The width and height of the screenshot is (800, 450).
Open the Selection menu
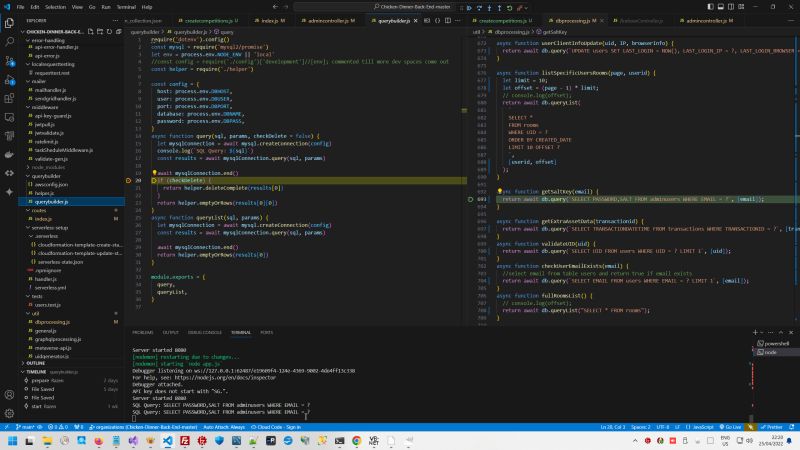pos(56,7)
